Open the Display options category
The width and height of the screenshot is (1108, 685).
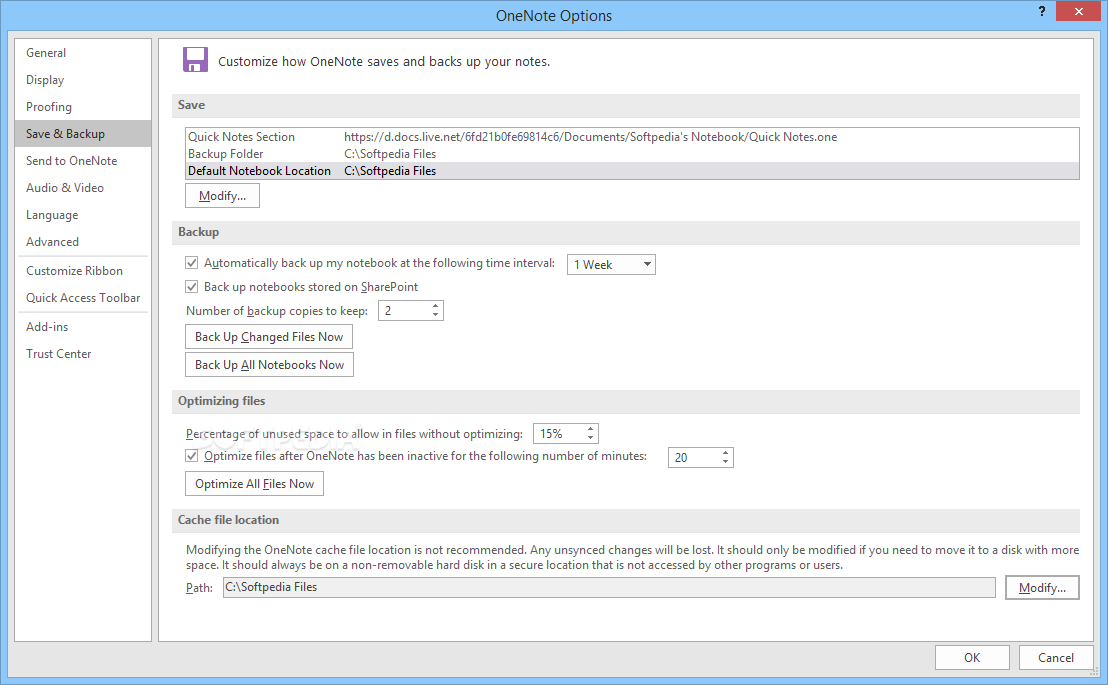[83, 80]
